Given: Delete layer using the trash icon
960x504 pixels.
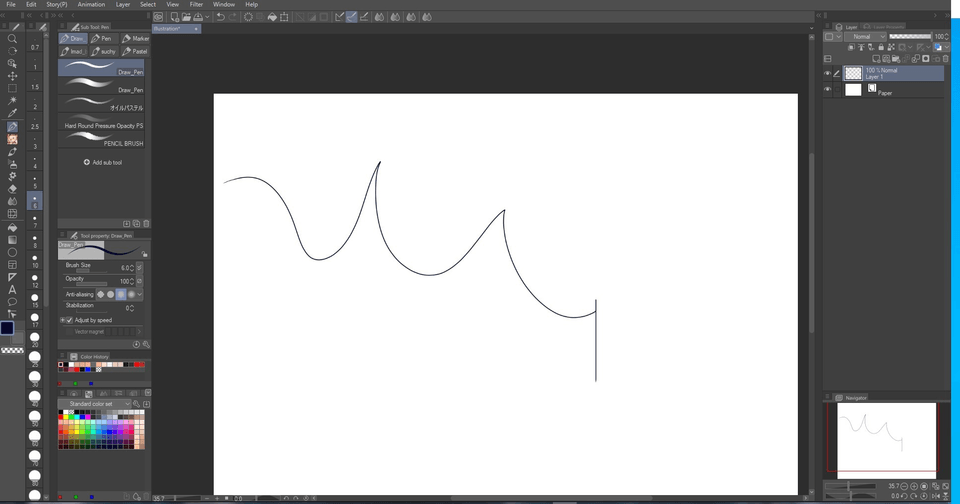Looking at the screenshot, I should click(x=946, y=59).
